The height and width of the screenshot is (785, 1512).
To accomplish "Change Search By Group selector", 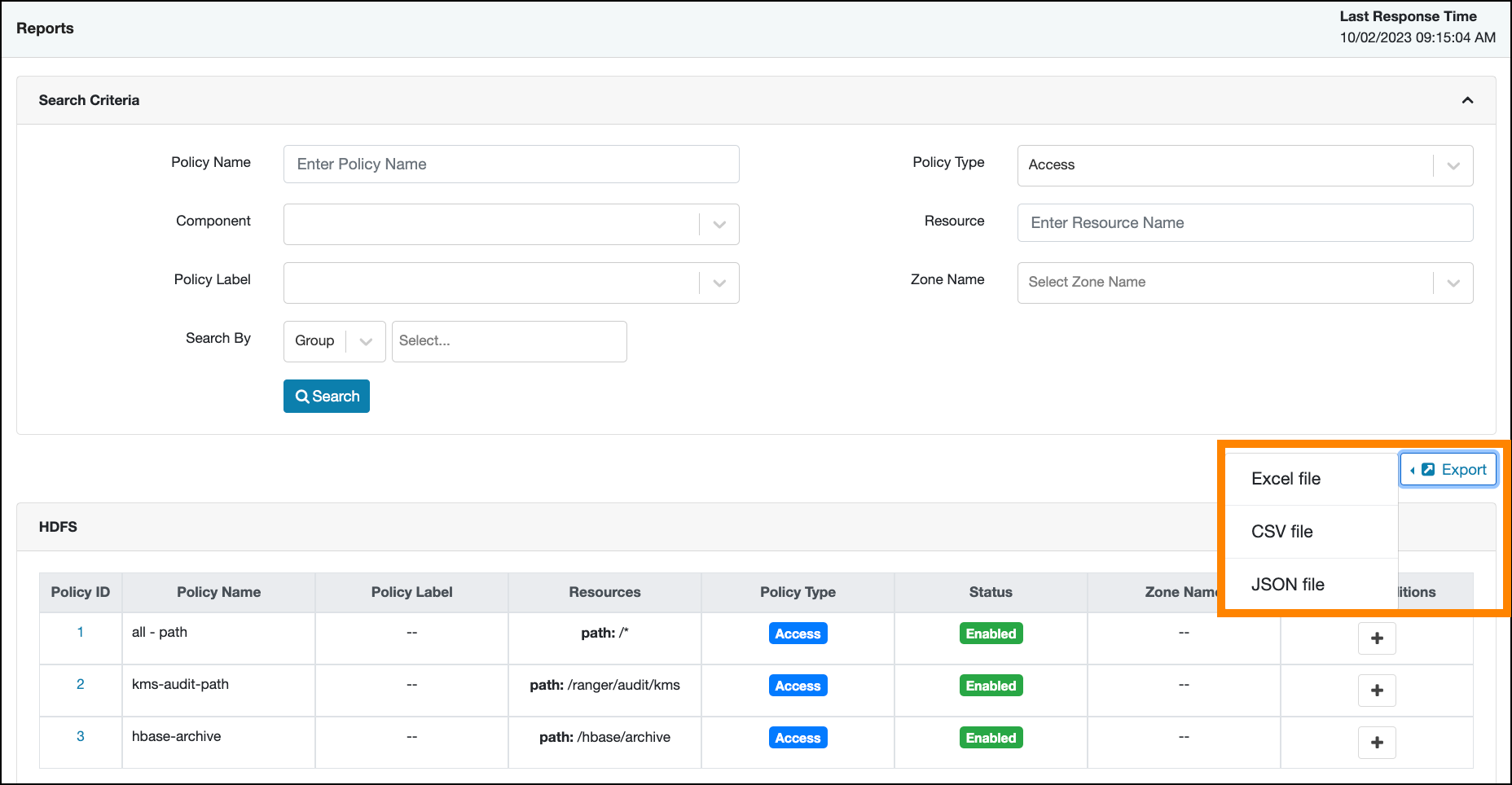I will [x=334, y=341].
